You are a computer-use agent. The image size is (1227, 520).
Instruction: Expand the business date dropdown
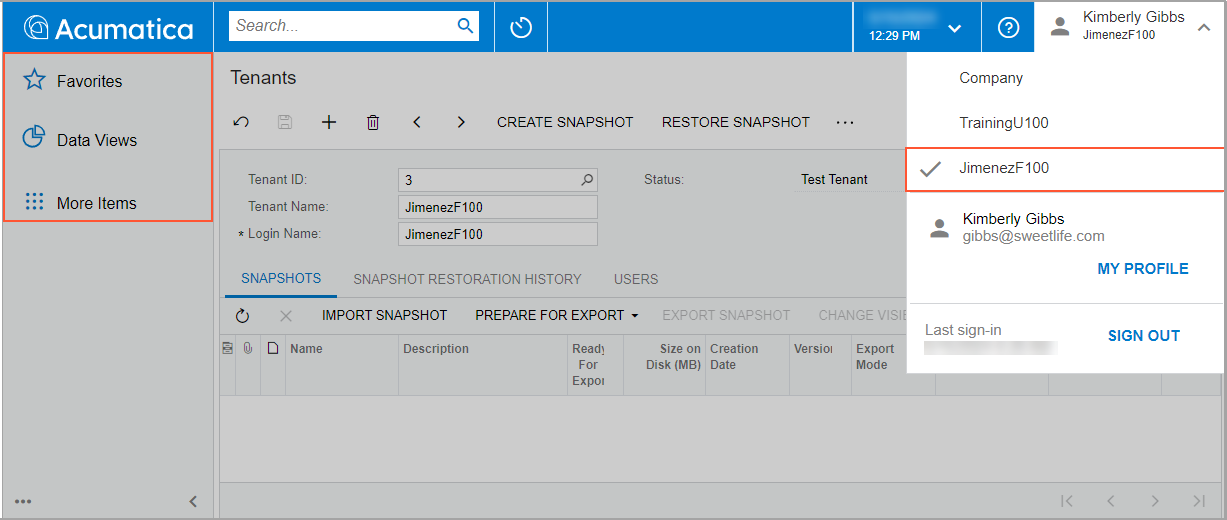(954, 27)
